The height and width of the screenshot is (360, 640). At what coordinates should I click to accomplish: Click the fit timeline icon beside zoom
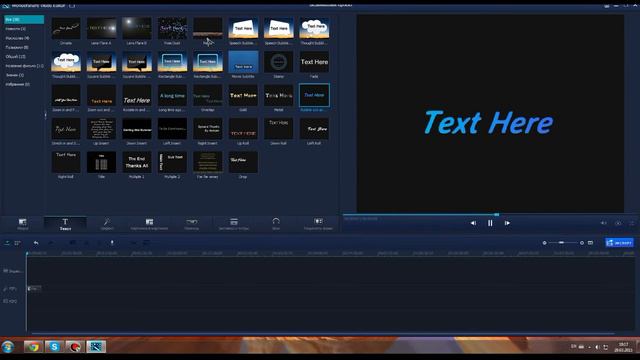[590, 243]
